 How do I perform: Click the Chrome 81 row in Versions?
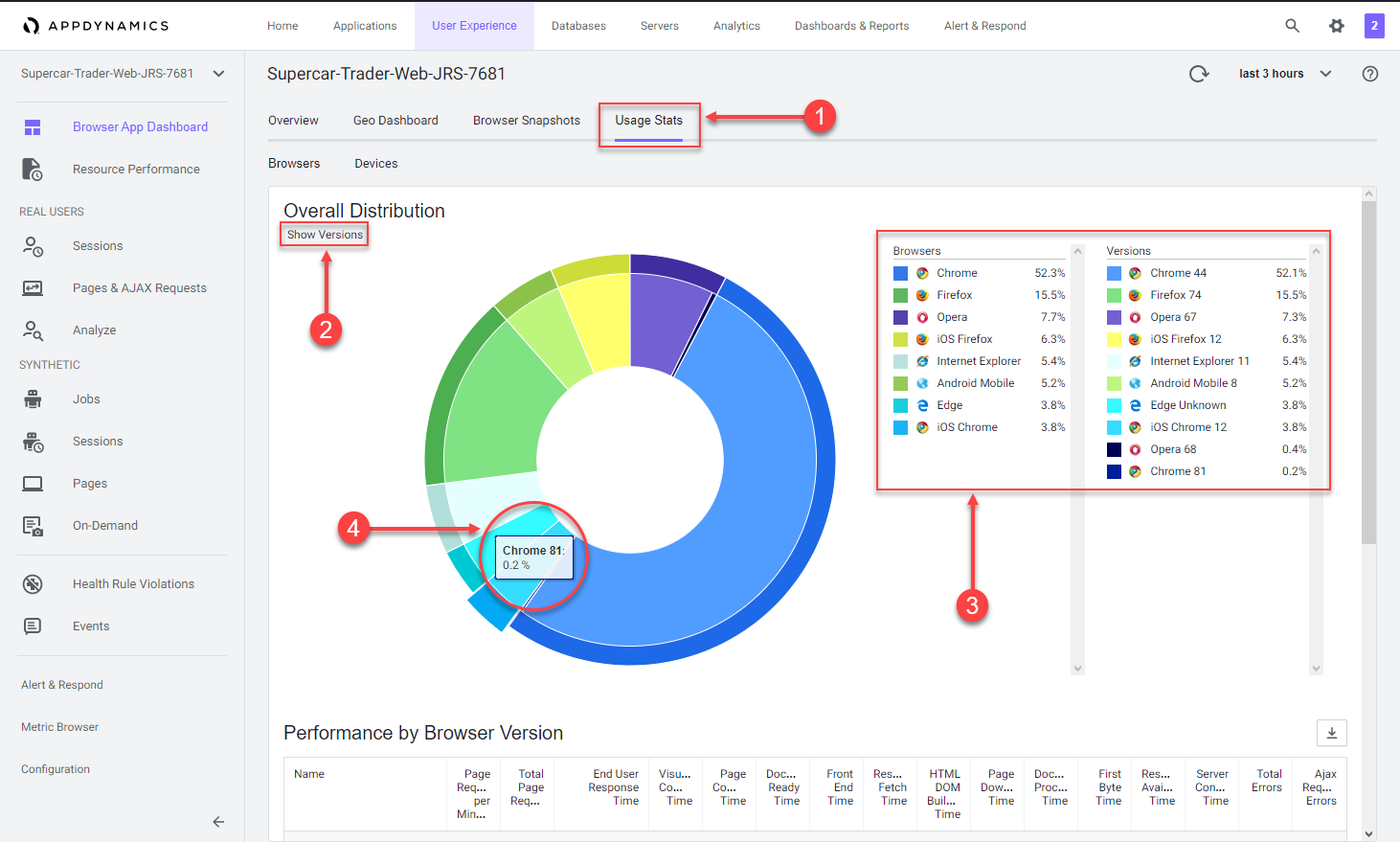pyautogui.click(x=1207, y=471)
